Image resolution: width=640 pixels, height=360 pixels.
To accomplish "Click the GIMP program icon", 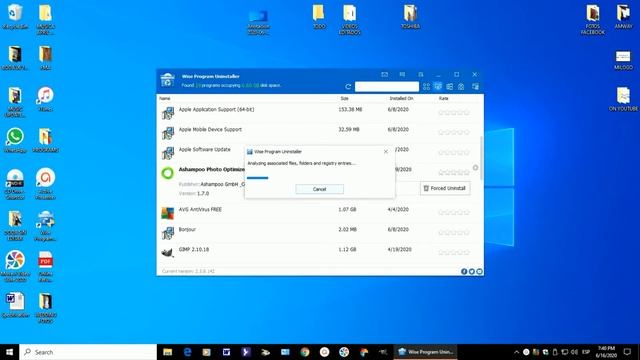I will (167, 253).
